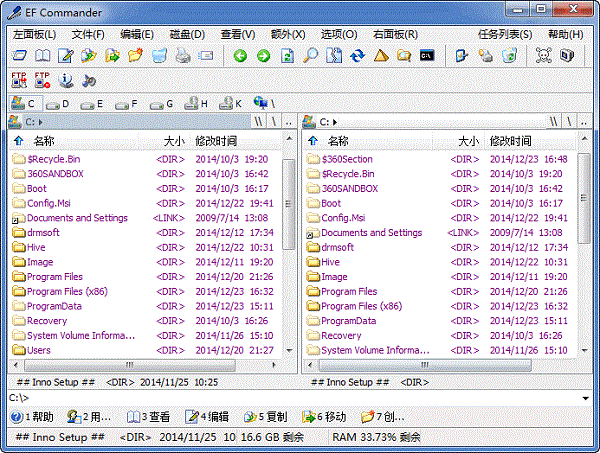The width and height of the screenshot is (600, 453).
Task: Select Program Files folder in left panel
Action: [x=54, y=277]
